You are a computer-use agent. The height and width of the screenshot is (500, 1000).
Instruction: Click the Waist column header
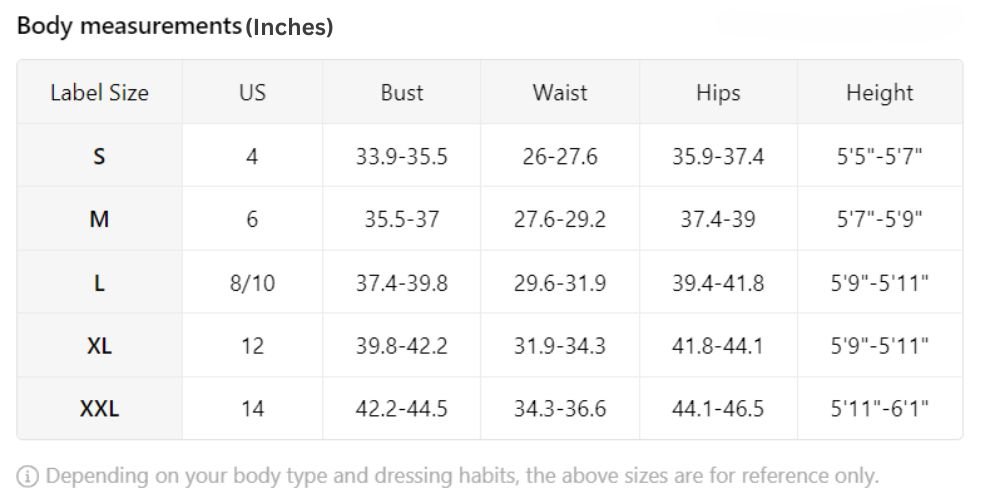(x=560, y=92)
